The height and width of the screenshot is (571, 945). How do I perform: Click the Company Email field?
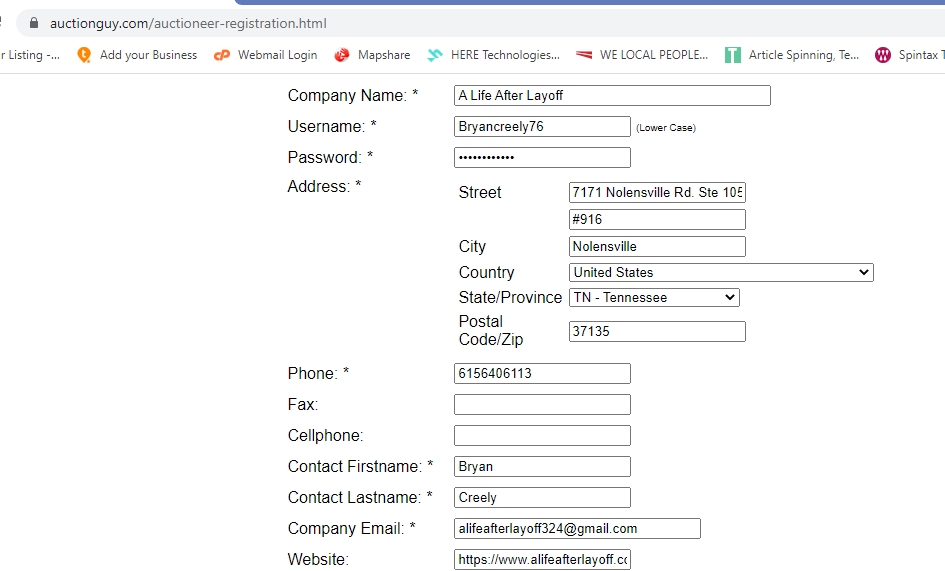point(577,529)
